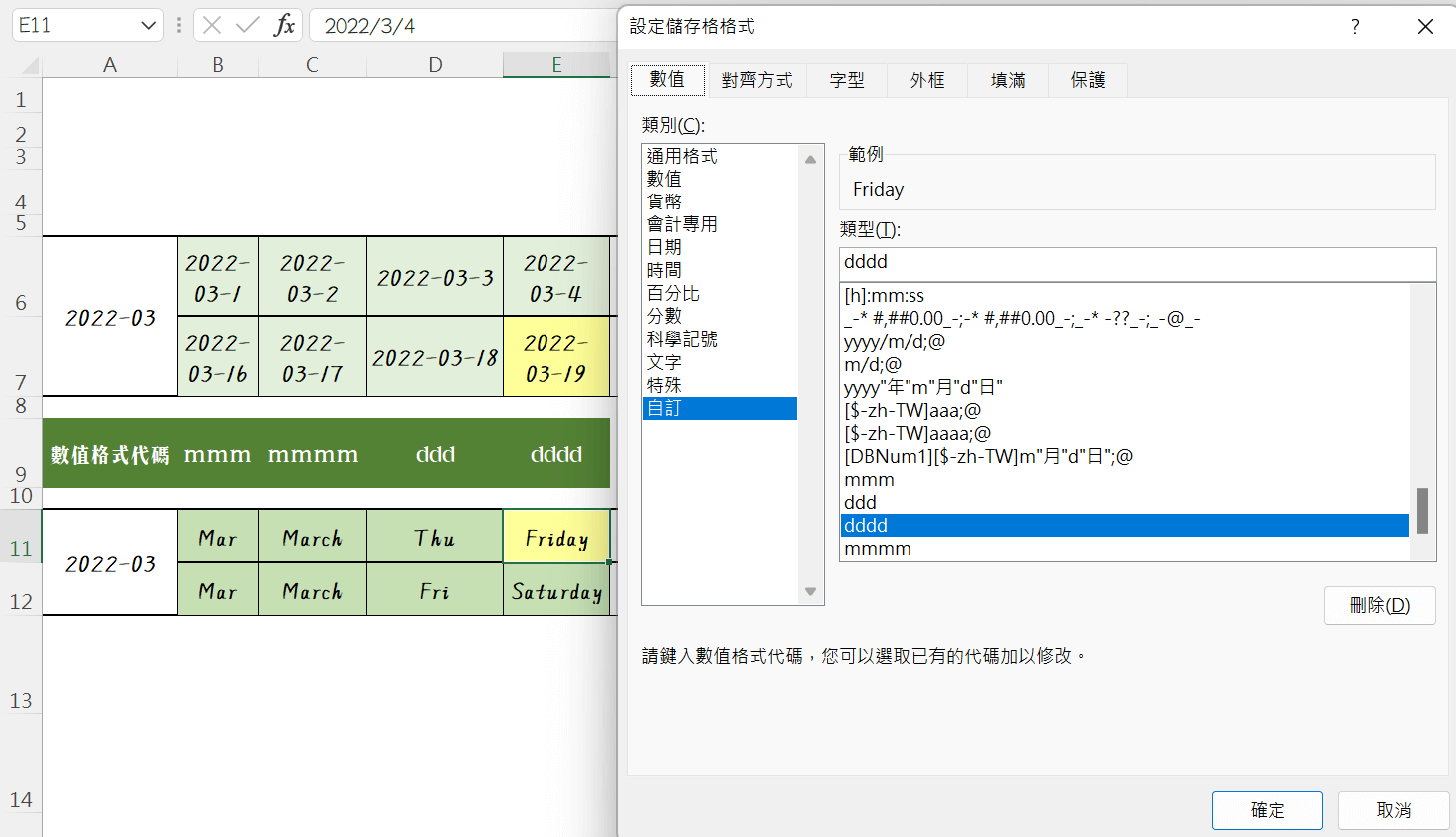Click cell with Saturday
Viewport: 1456px width, 837px height.
[x=556, y=590]
